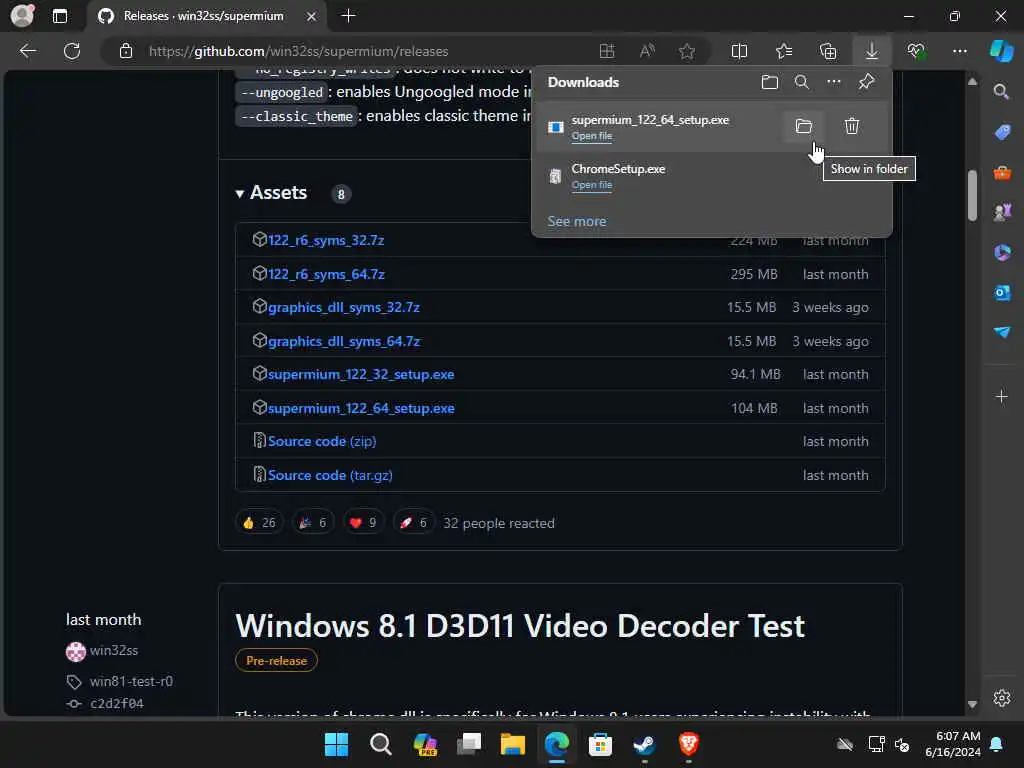Click See more in Downloads panel
The width and height of the screenshot is (1024, 768).
click(577, 221)
